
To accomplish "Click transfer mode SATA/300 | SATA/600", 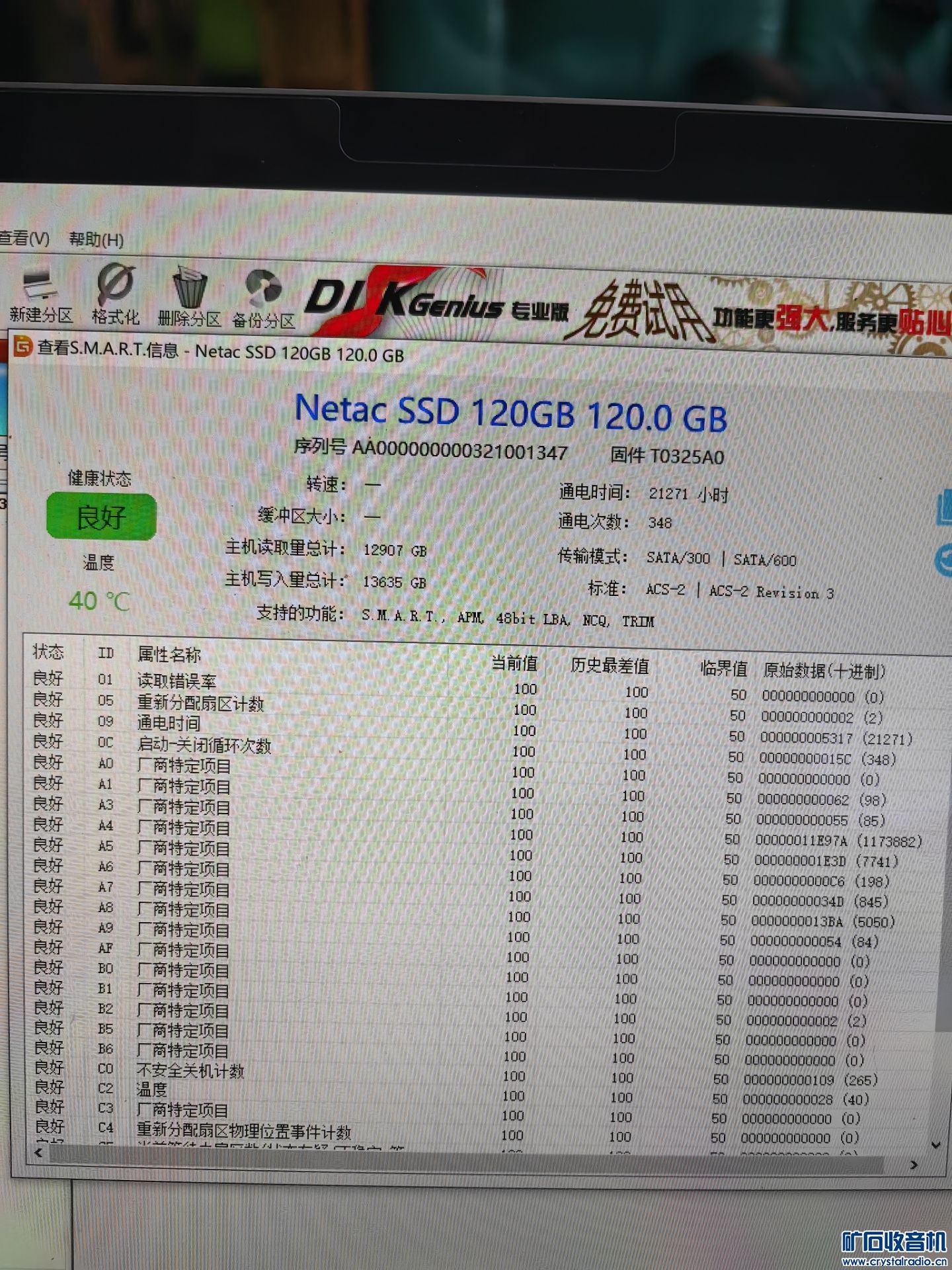I will point(721,559).
